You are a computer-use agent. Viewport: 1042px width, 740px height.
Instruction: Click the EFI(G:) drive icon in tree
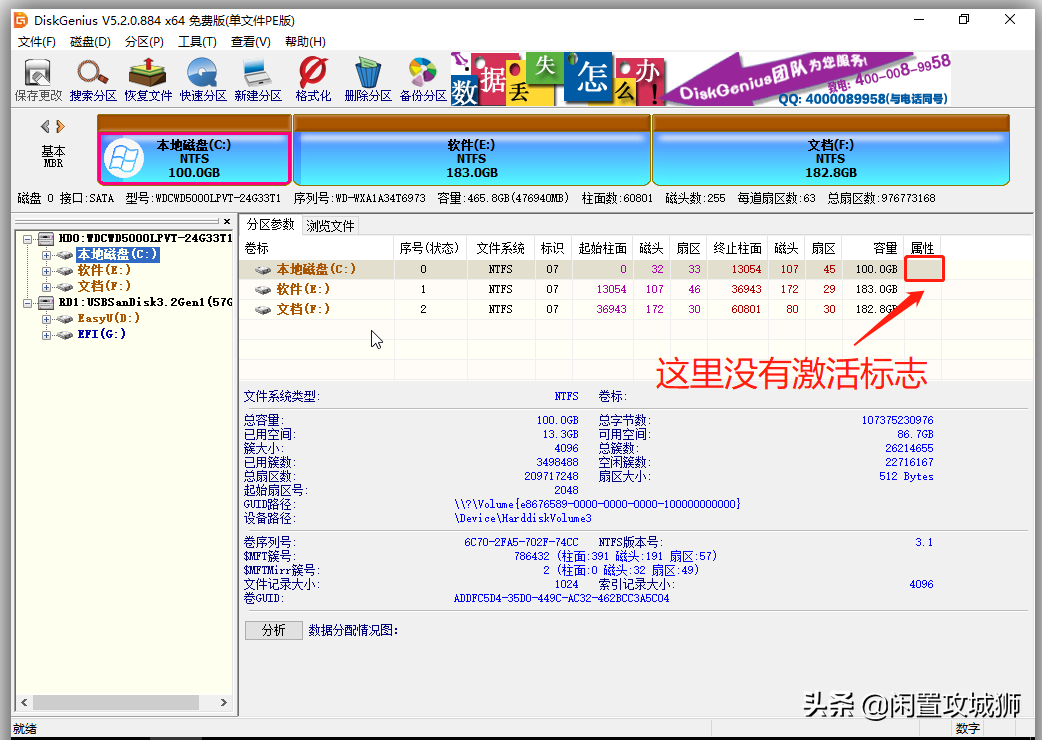tap(64, 334)
